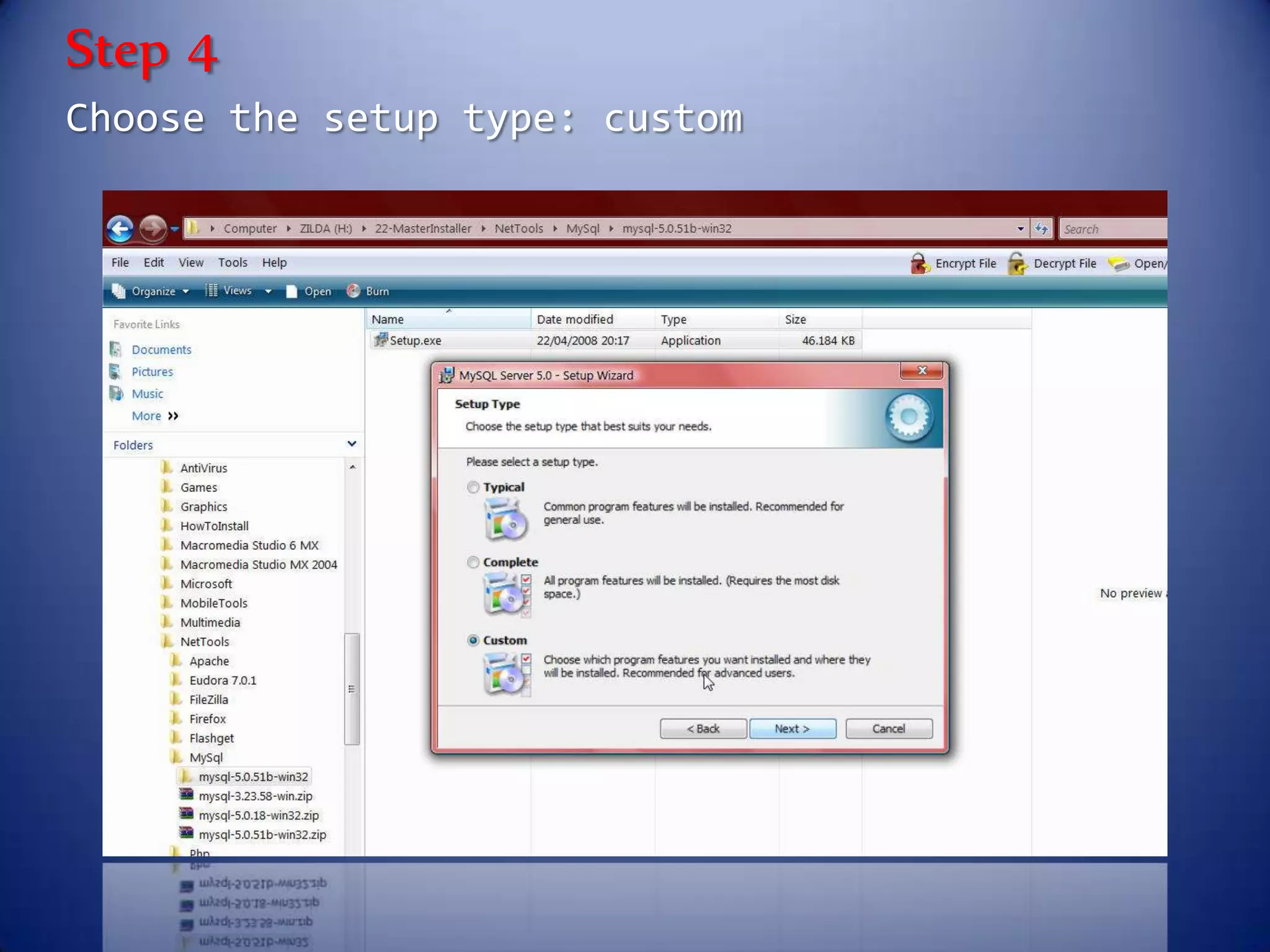Viewport: 1270px width, 952px height.
Task: Select mysql-5.0.51b-win32 folder in tree
Action: (x=253, y=777)
